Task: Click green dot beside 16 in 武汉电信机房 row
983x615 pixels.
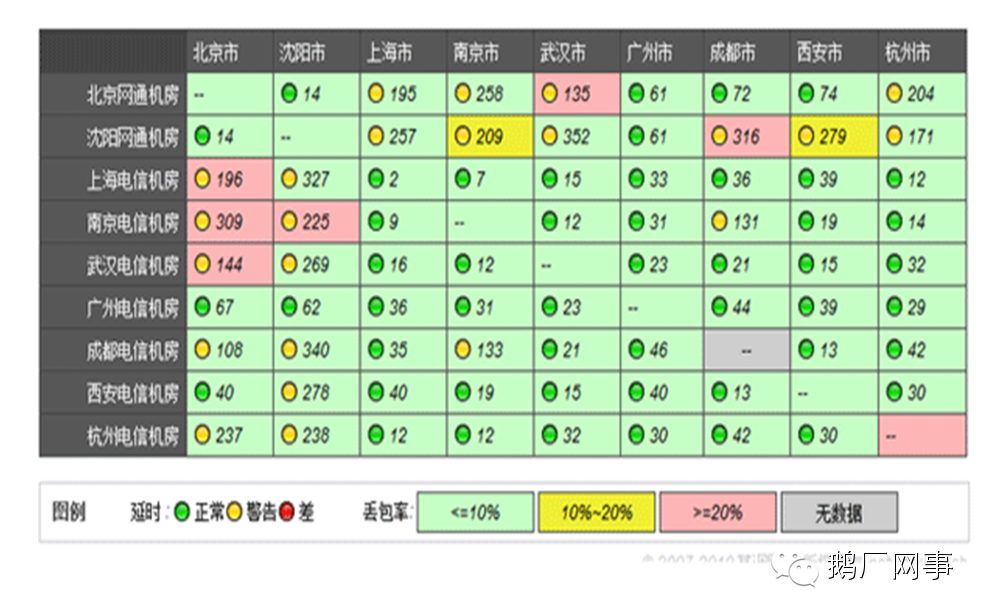Action: point(376,264)
